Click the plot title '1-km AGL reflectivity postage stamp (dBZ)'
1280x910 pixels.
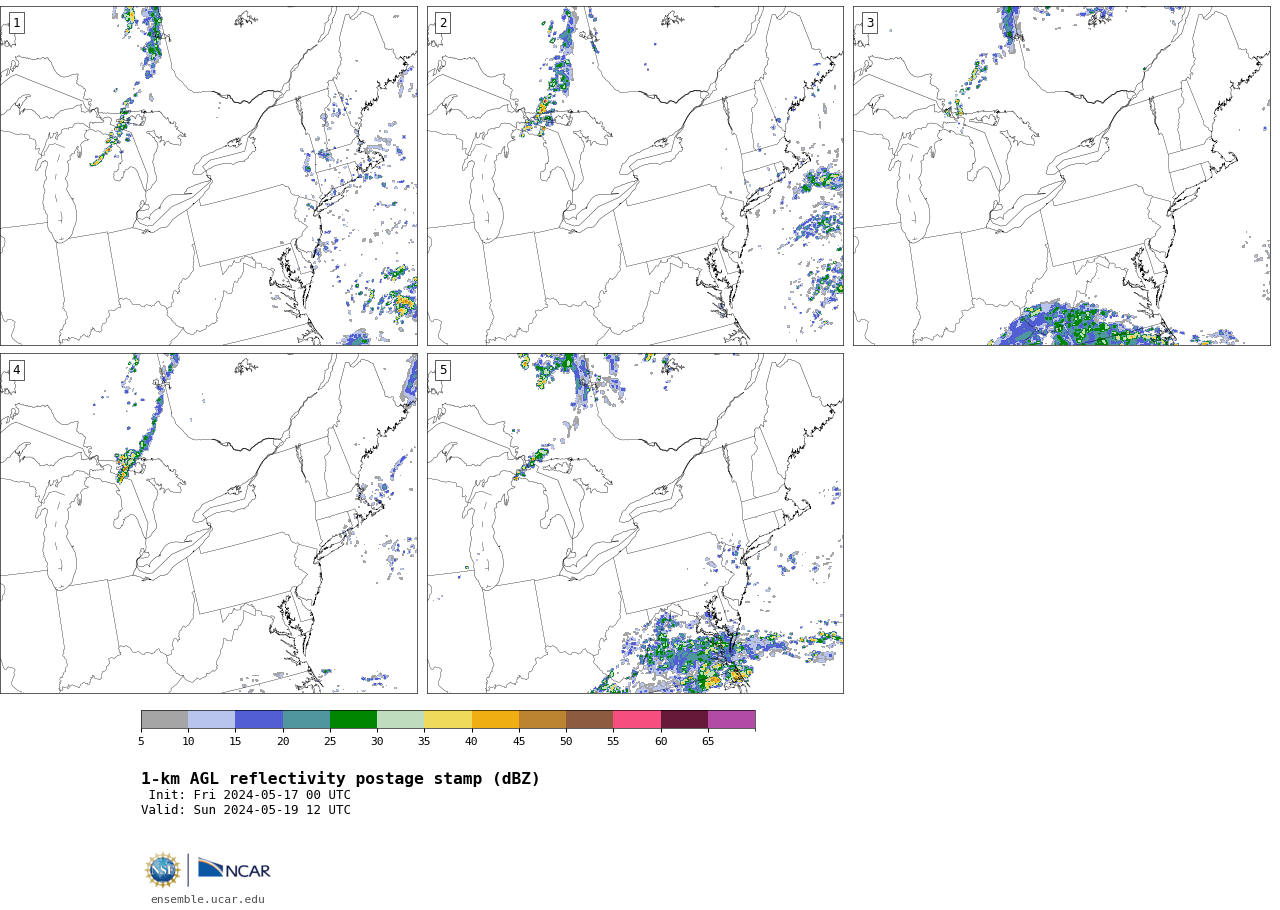pos(340,779)
